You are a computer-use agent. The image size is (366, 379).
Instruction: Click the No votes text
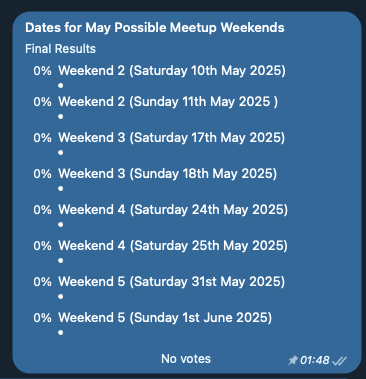(x=186, y=359)
